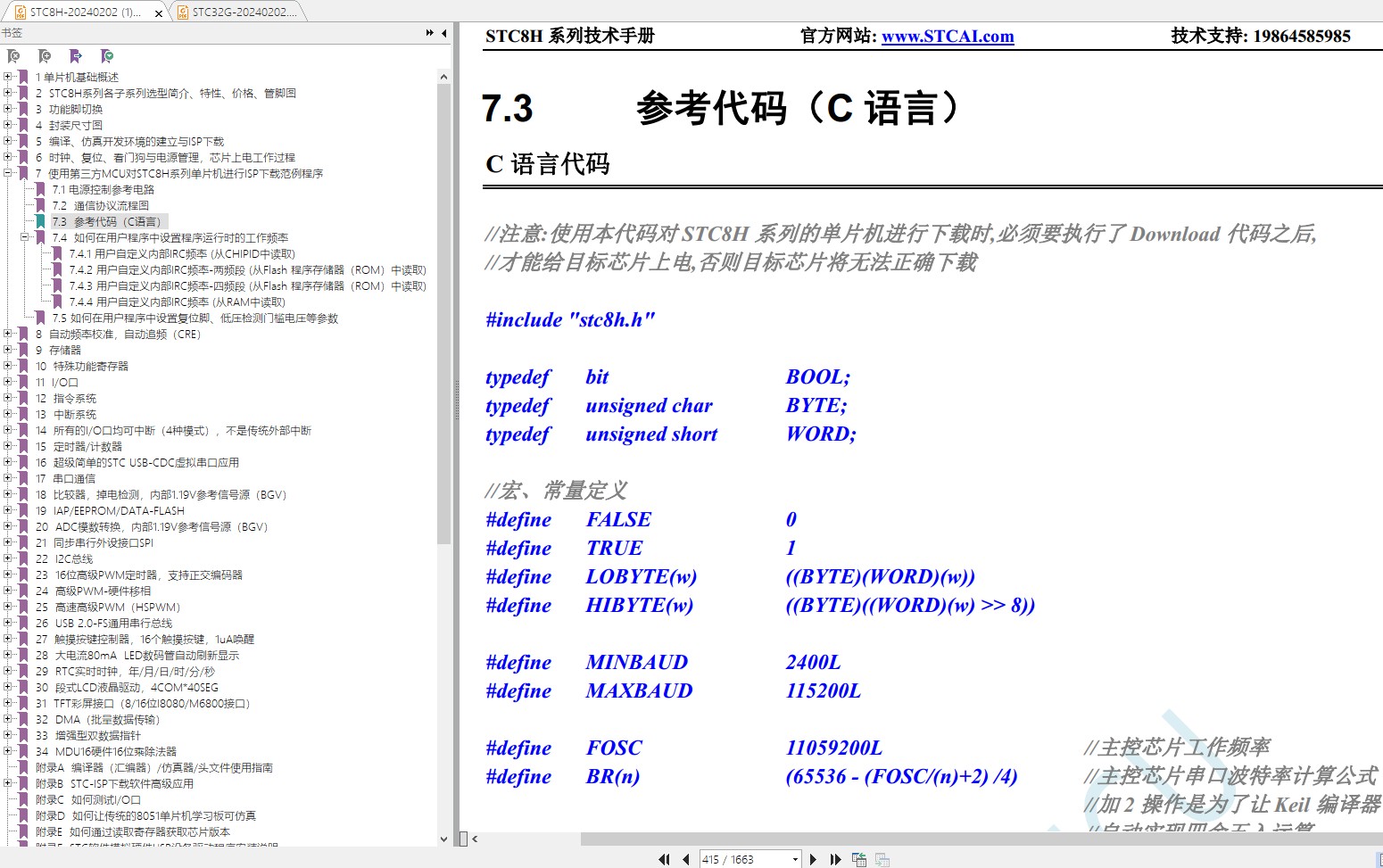Screen dimensions: 1383x868
Task: Click the bookmark go-to arrow icon
Action: pos(76,56)
